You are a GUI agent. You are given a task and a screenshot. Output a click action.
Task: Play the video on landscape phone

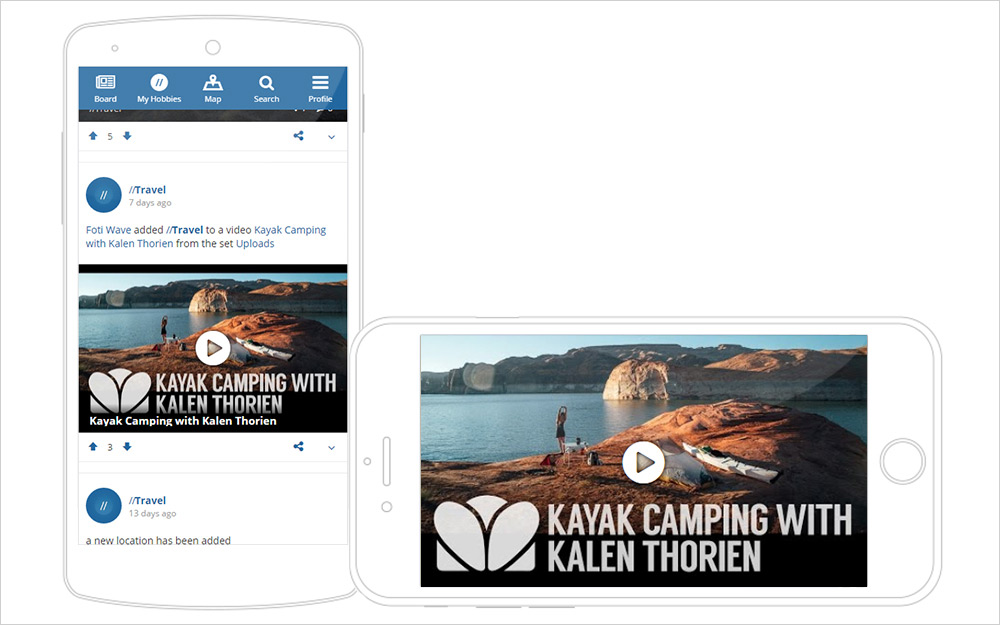click(x=643, y=462)
